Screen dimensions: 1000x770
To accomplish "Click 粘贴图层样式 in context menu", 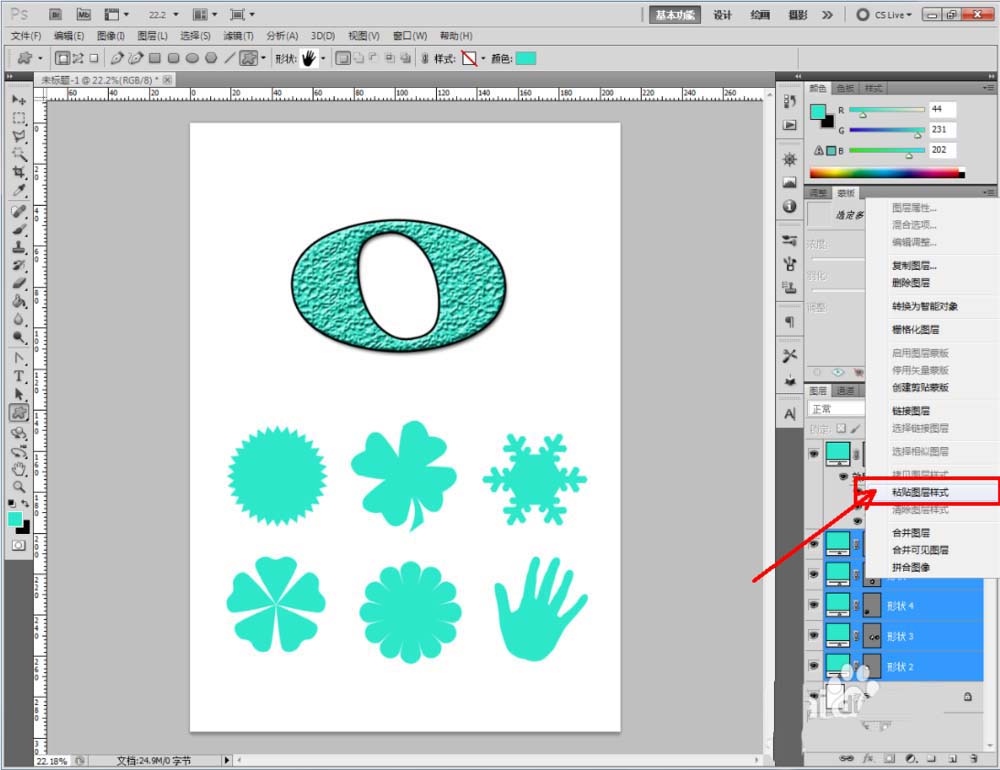I will [x=920, y=493].
